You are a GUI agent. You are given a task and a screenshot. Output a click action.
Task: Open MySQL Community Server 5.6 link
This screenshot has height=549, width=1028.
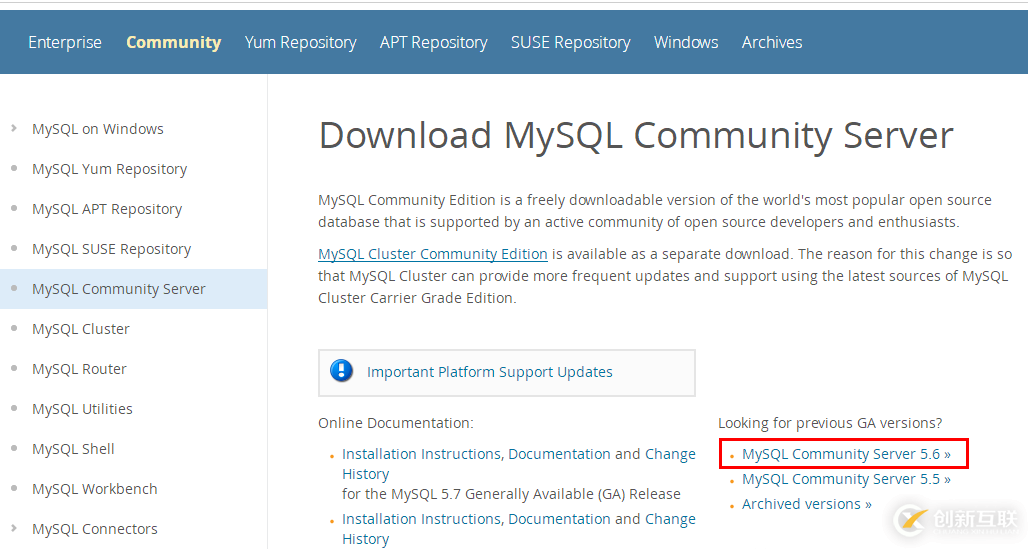click(846, 454)
